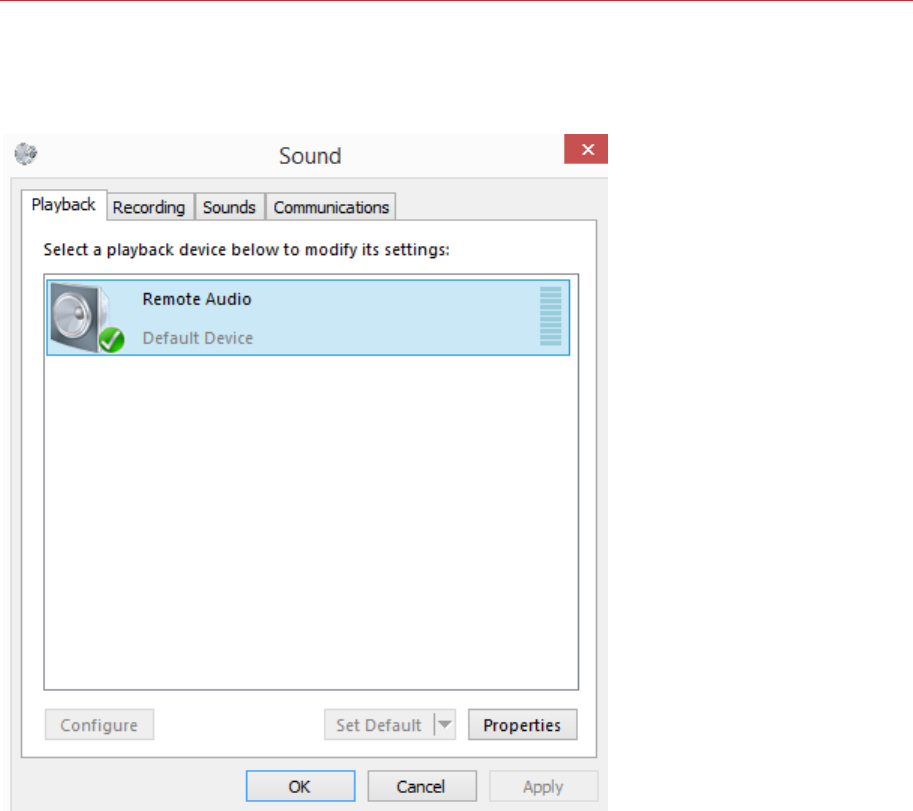Select the Remote Audio device name
913x811 pixels.
[x=197, y=299]
